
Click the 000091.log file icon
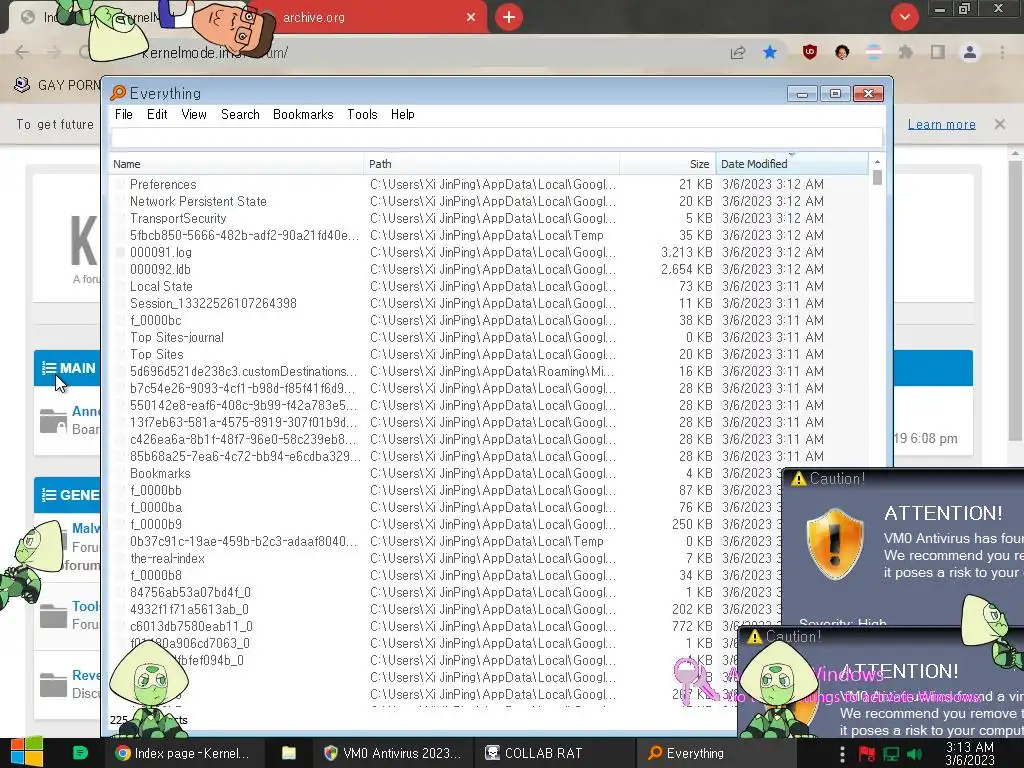120,252
